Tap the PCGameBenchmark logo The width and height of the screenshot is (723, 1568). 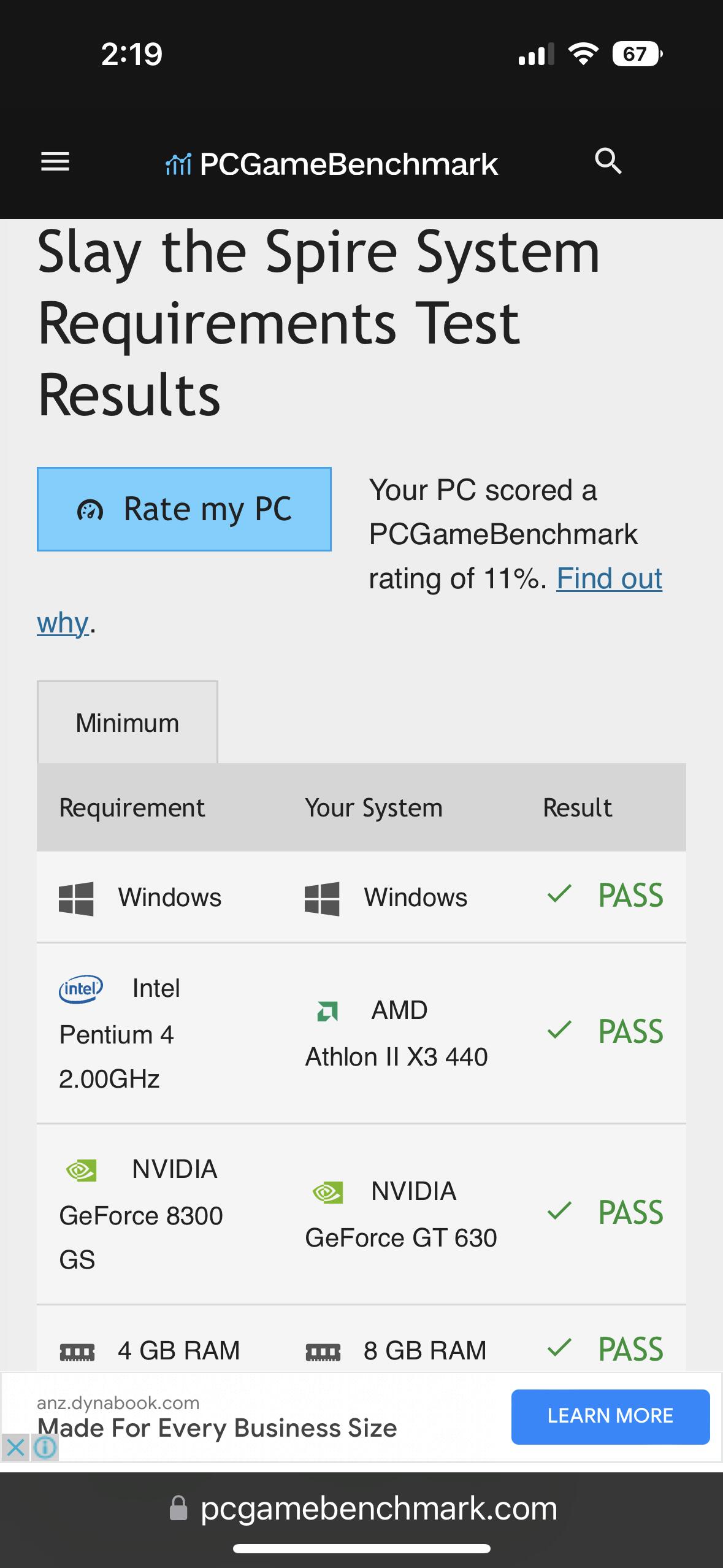tap(332, 164)
